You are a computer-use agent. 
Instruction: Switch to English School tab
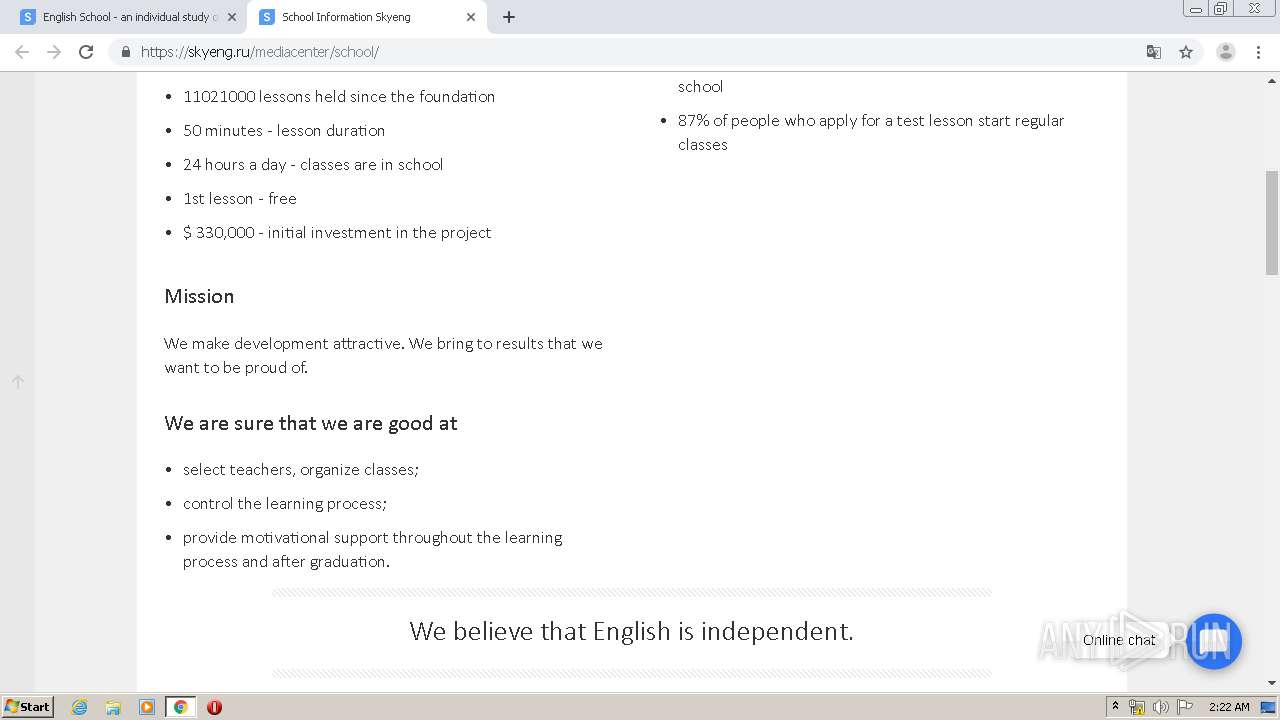coord(127,17)
